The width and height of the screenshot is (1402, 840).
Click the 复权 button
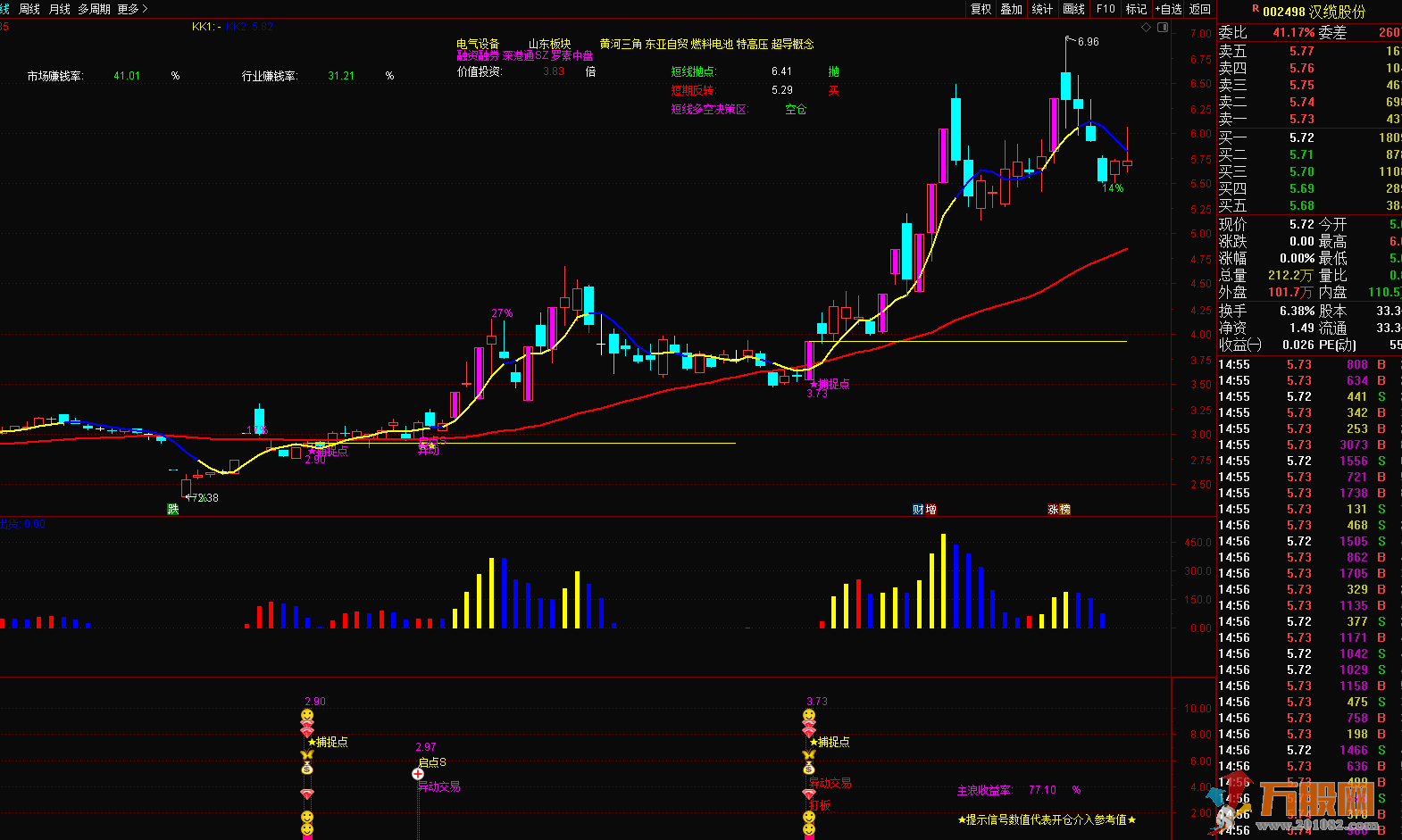click(981, 9)
